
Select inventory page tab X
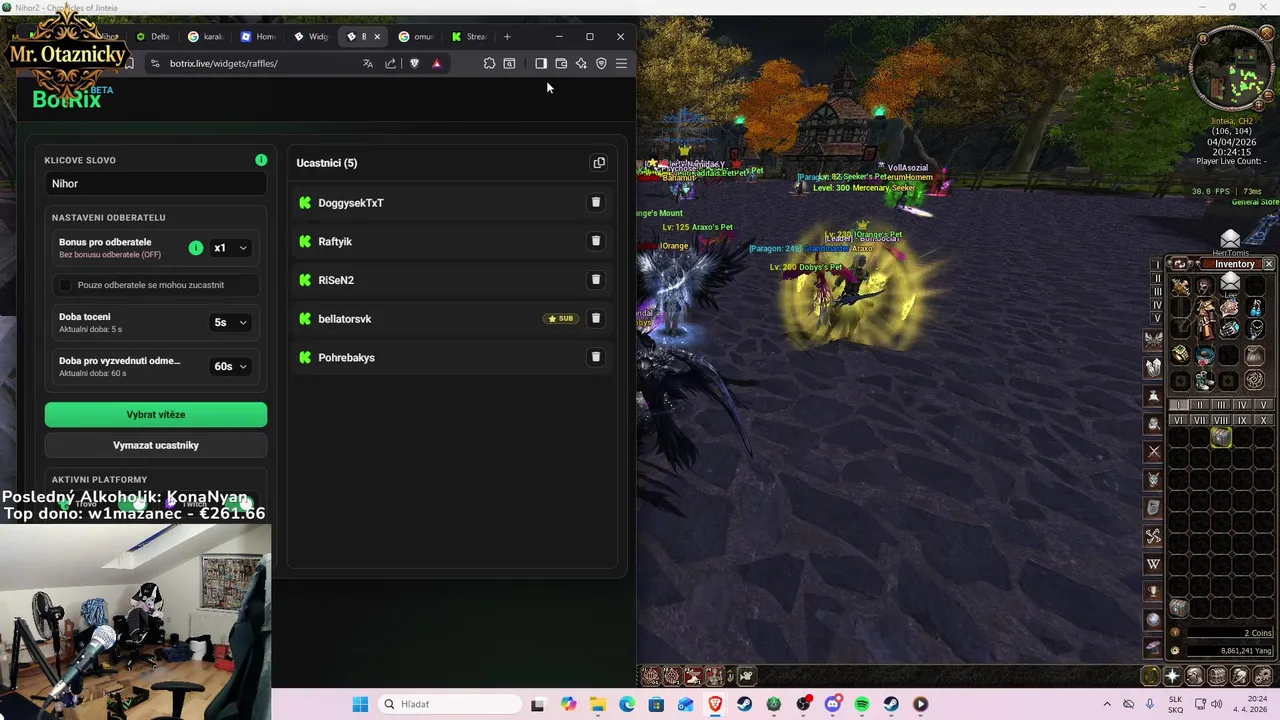1264,420
